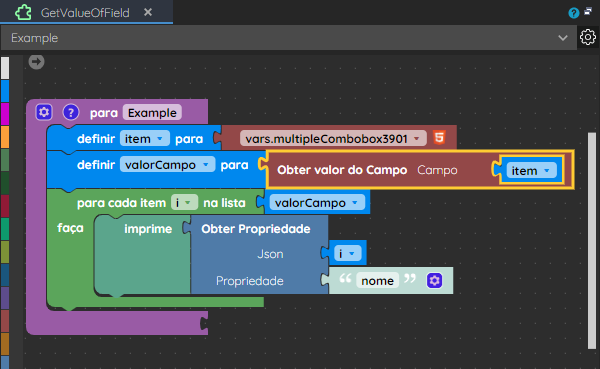
Task: Click the question mark on the function block
Action: pos(71,113)
